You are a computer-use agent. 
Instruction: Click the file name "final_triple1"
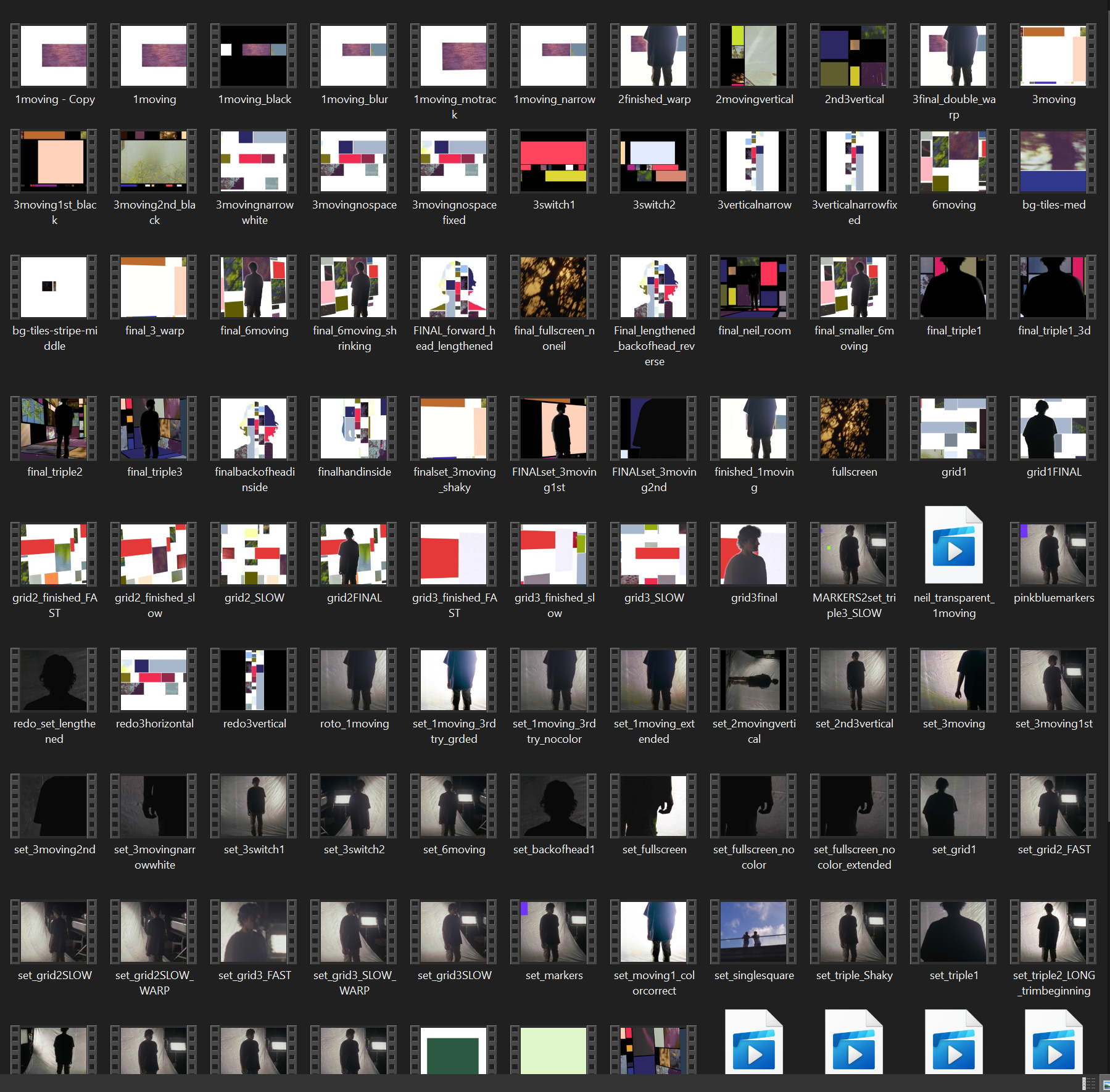(954, 331)
